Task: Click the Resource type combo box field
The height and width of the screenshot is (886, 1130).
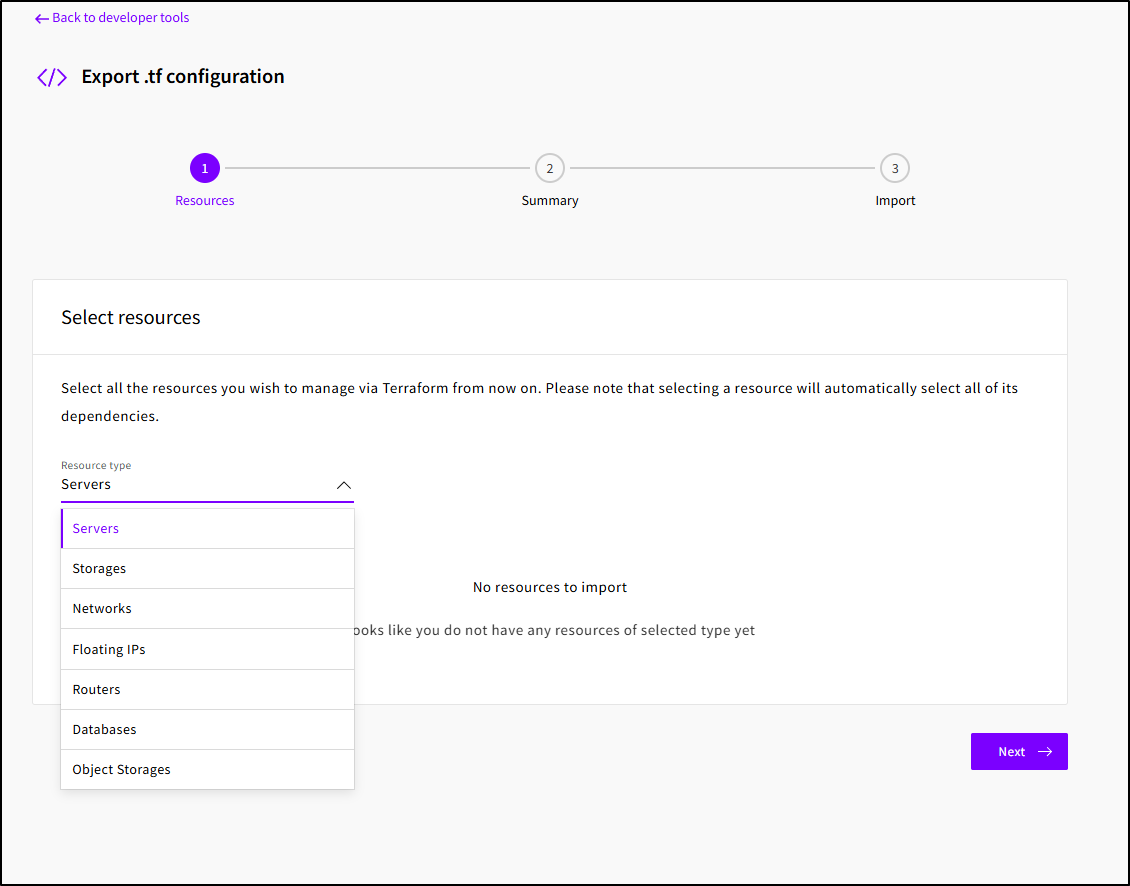Action: (190, 485)
